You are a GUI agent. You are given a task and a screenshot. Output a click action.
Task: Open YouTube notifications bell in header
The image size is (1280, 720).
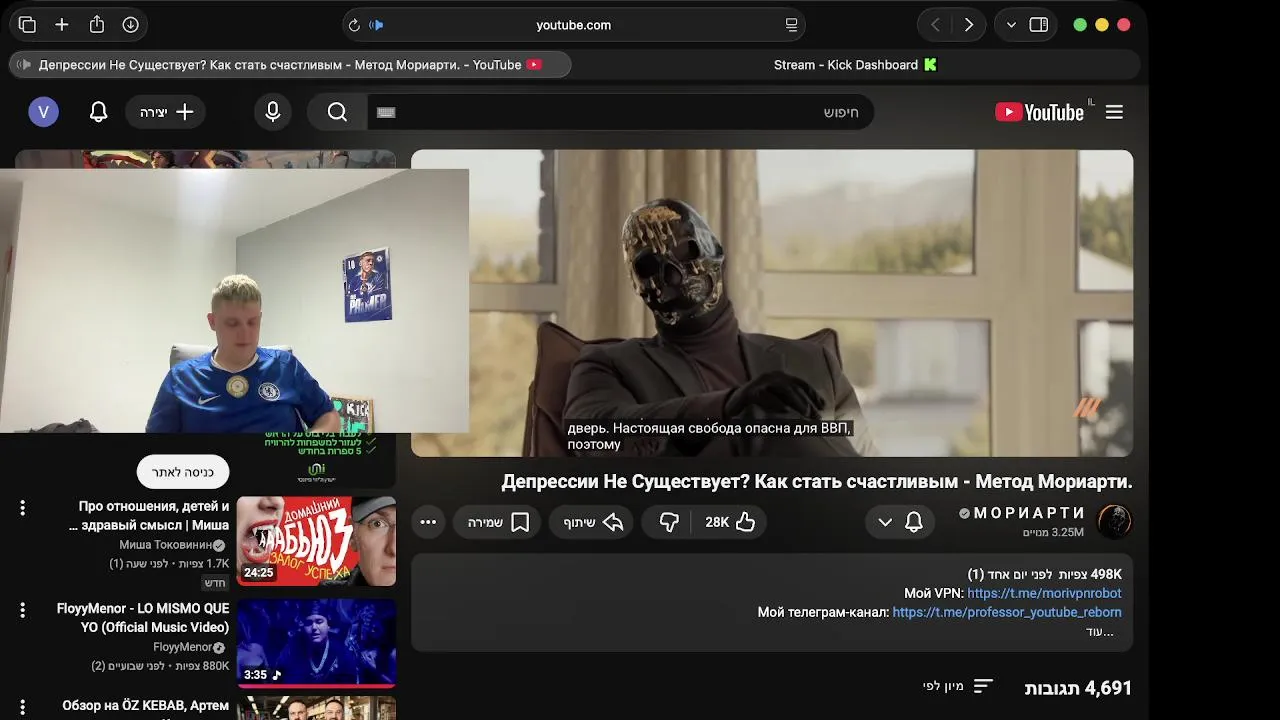[x=98, y=112]
